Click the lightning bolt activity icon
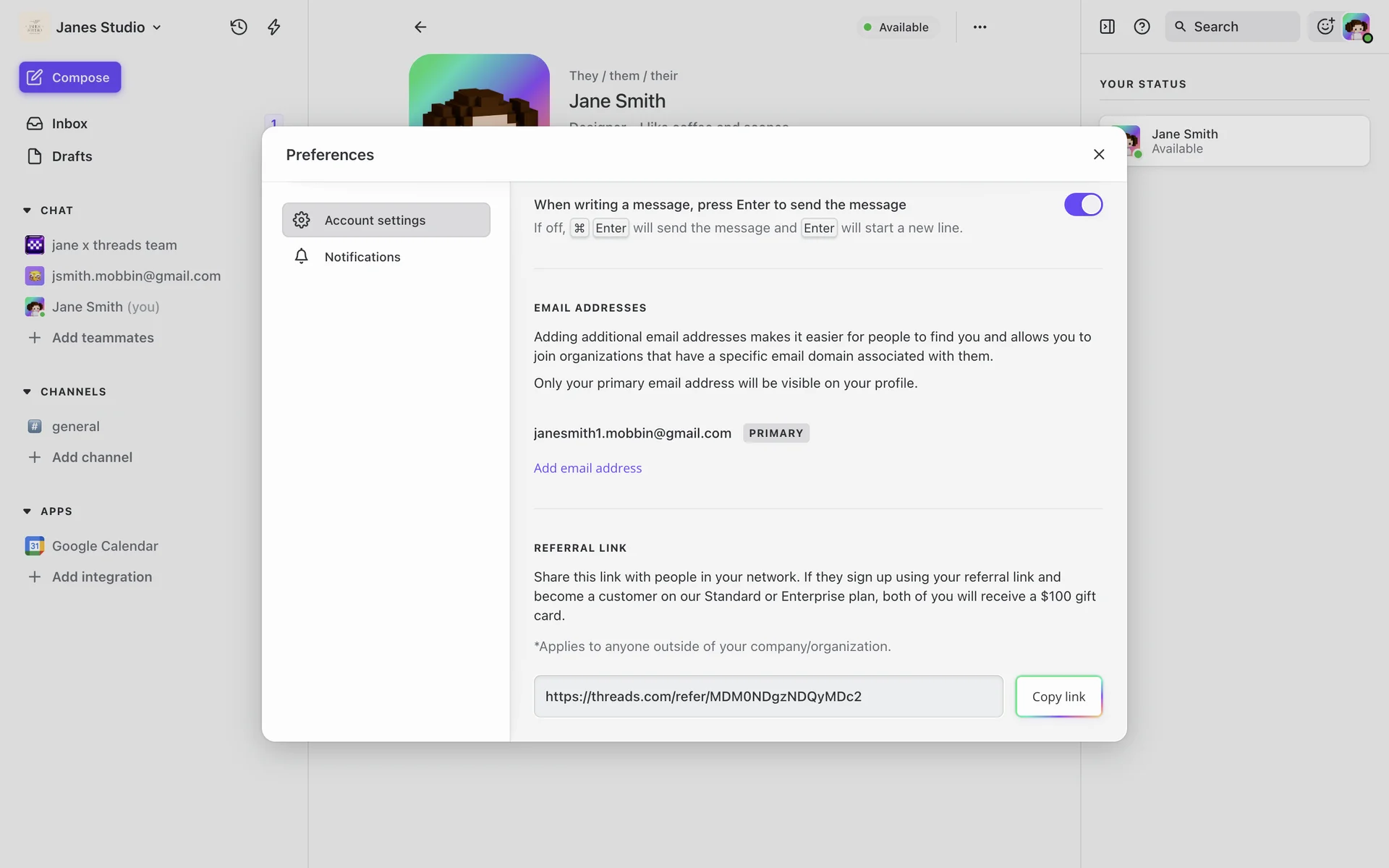This screenshot has width=1389, height=868. click(x=273, y=27)
